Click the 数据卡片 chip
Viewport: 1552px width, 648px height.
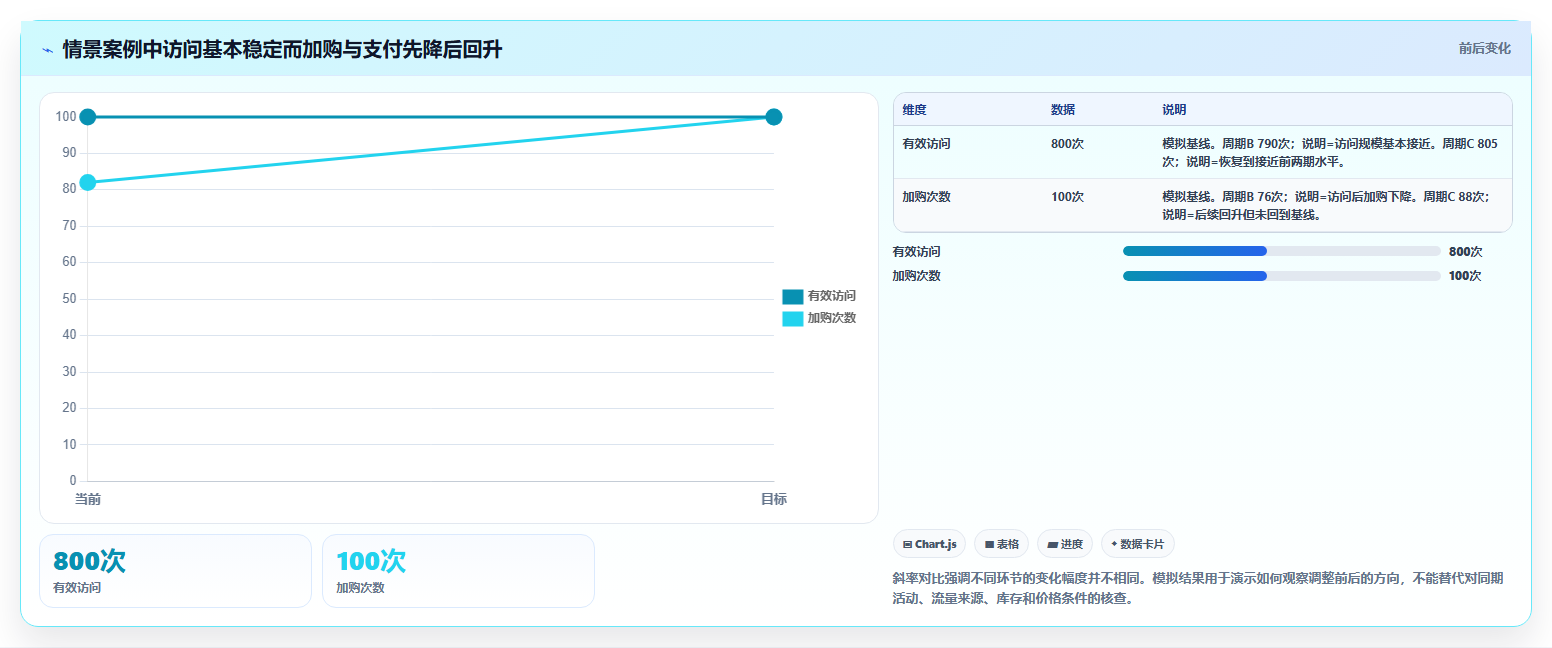tap(1138, 544)
